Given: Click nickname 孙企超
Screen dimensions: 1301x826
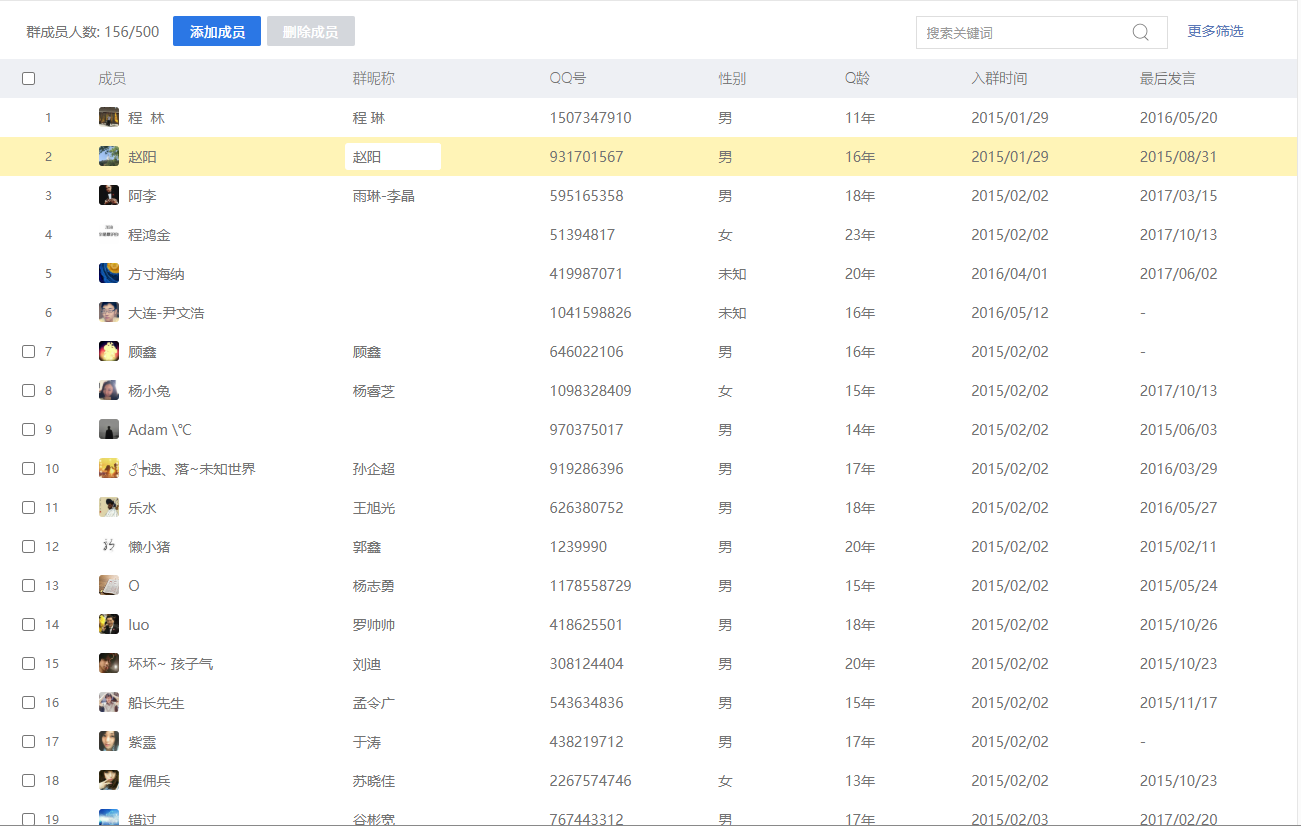Looking at the screenshot, I should pos(374,469).
